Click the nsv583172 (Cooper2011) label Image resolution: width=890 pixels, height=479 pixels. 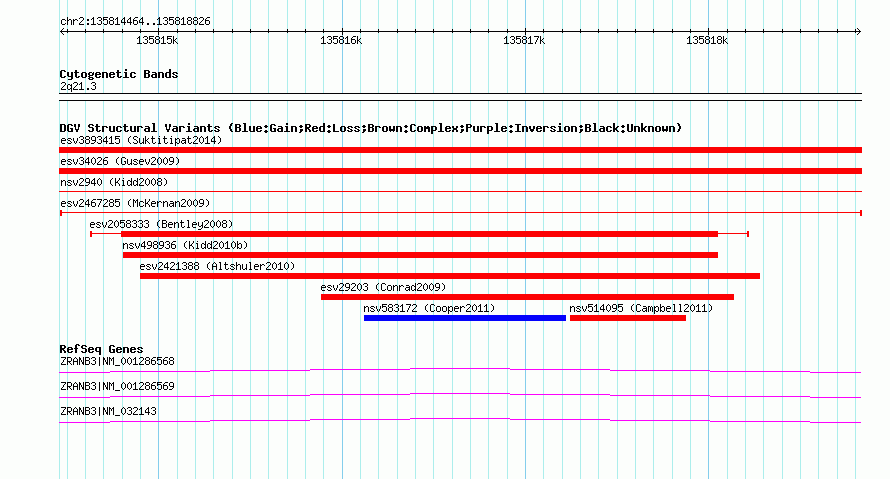point(429,308)
